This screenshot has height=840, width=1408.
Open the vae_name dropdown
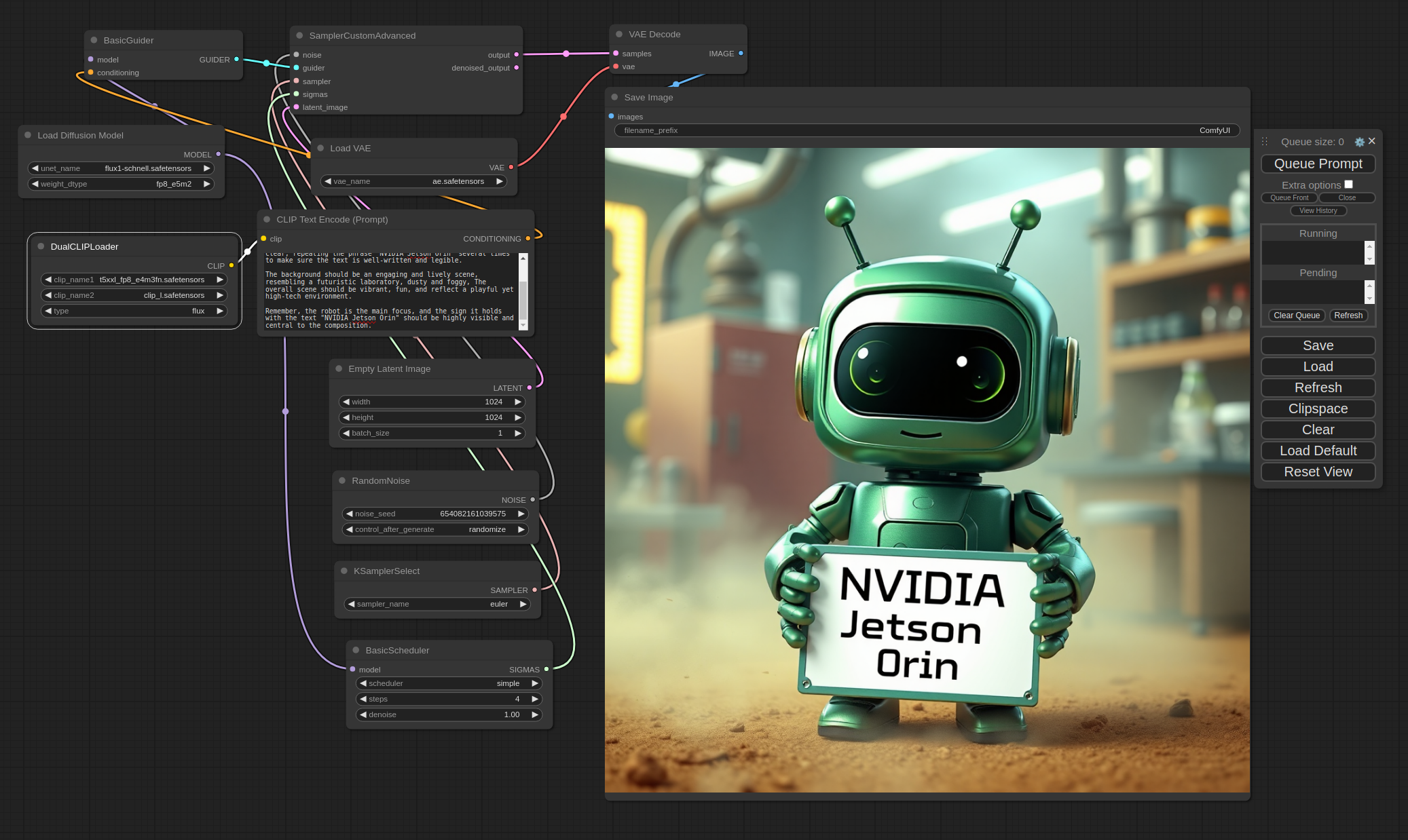coord(413,181)
